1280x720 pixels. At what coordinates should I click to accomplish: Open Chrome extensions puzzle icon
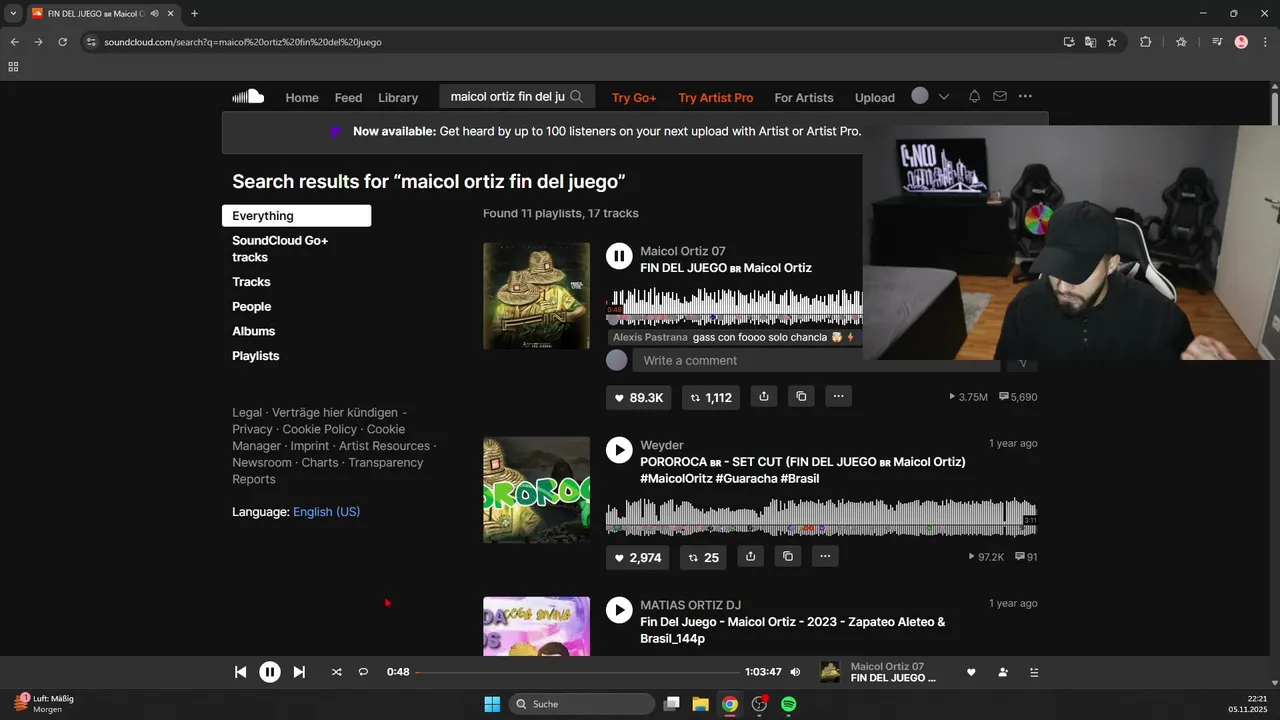coord(1146,42)
